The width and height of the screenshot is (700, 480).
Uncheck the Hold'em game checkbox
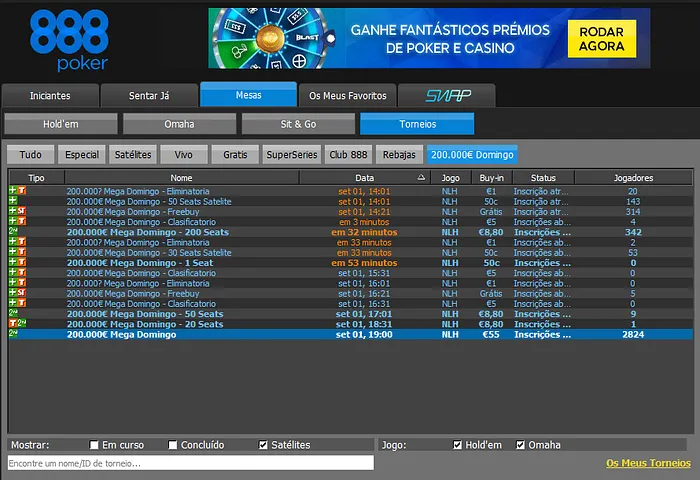pos(457,445)
